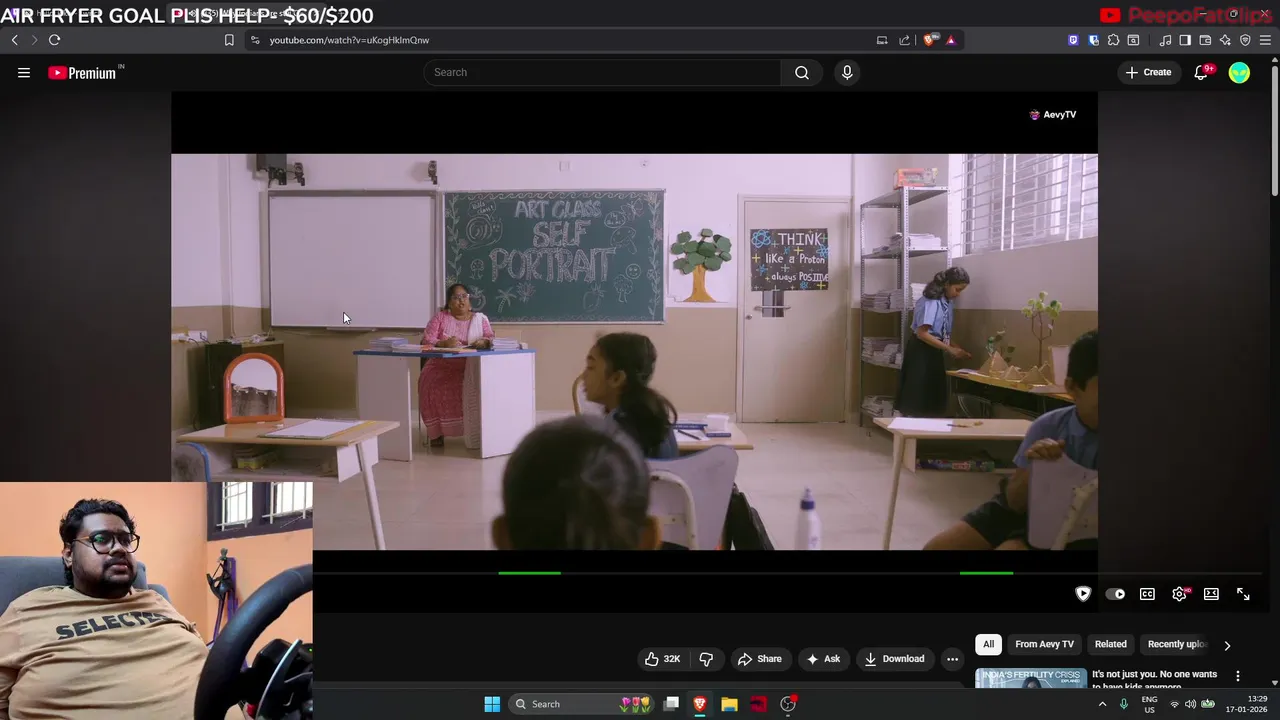
Task: Open the YouTube guide hamburger menu
Action: click(x=24, y=72)
